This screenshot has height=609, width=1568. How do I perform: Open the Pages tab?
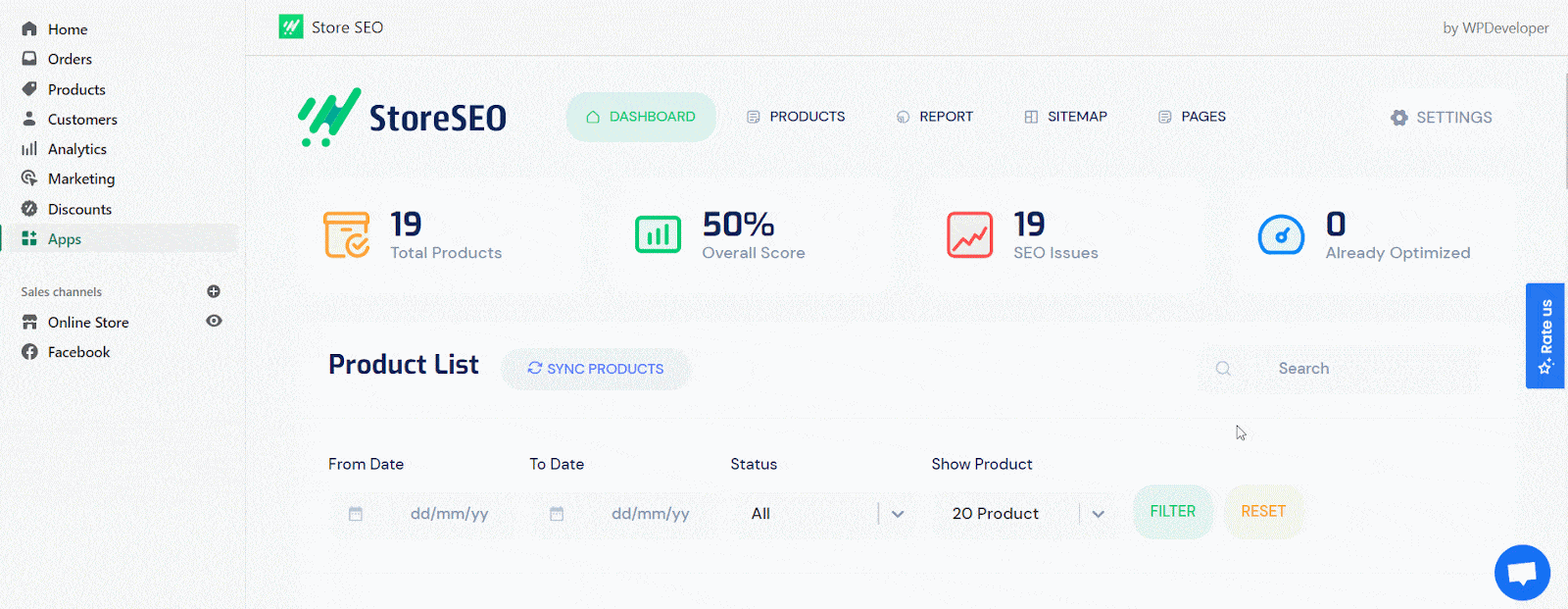(x=1193, y=117)
